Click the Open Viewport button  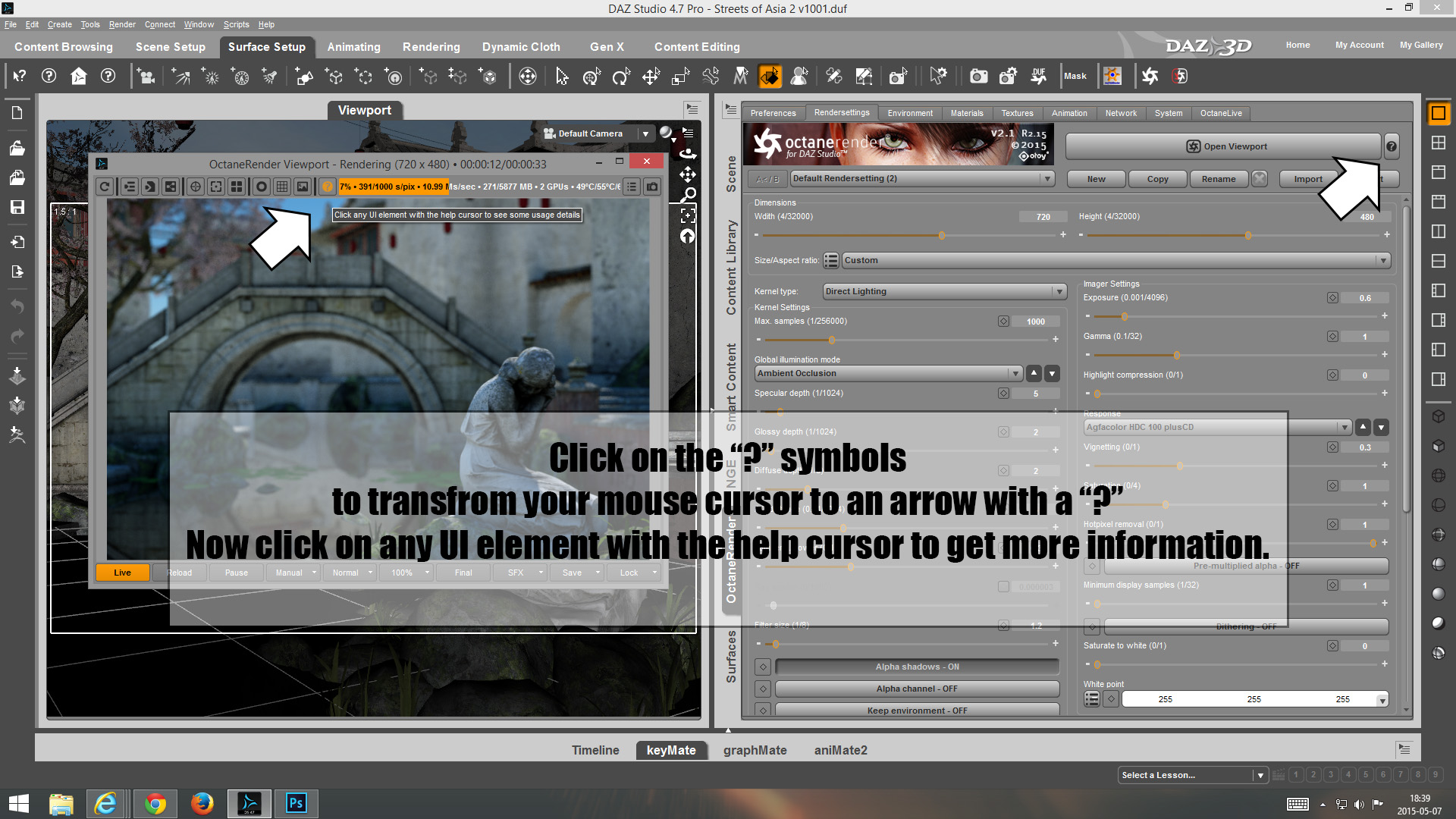pyautogui.click(x=1223, y=146)
